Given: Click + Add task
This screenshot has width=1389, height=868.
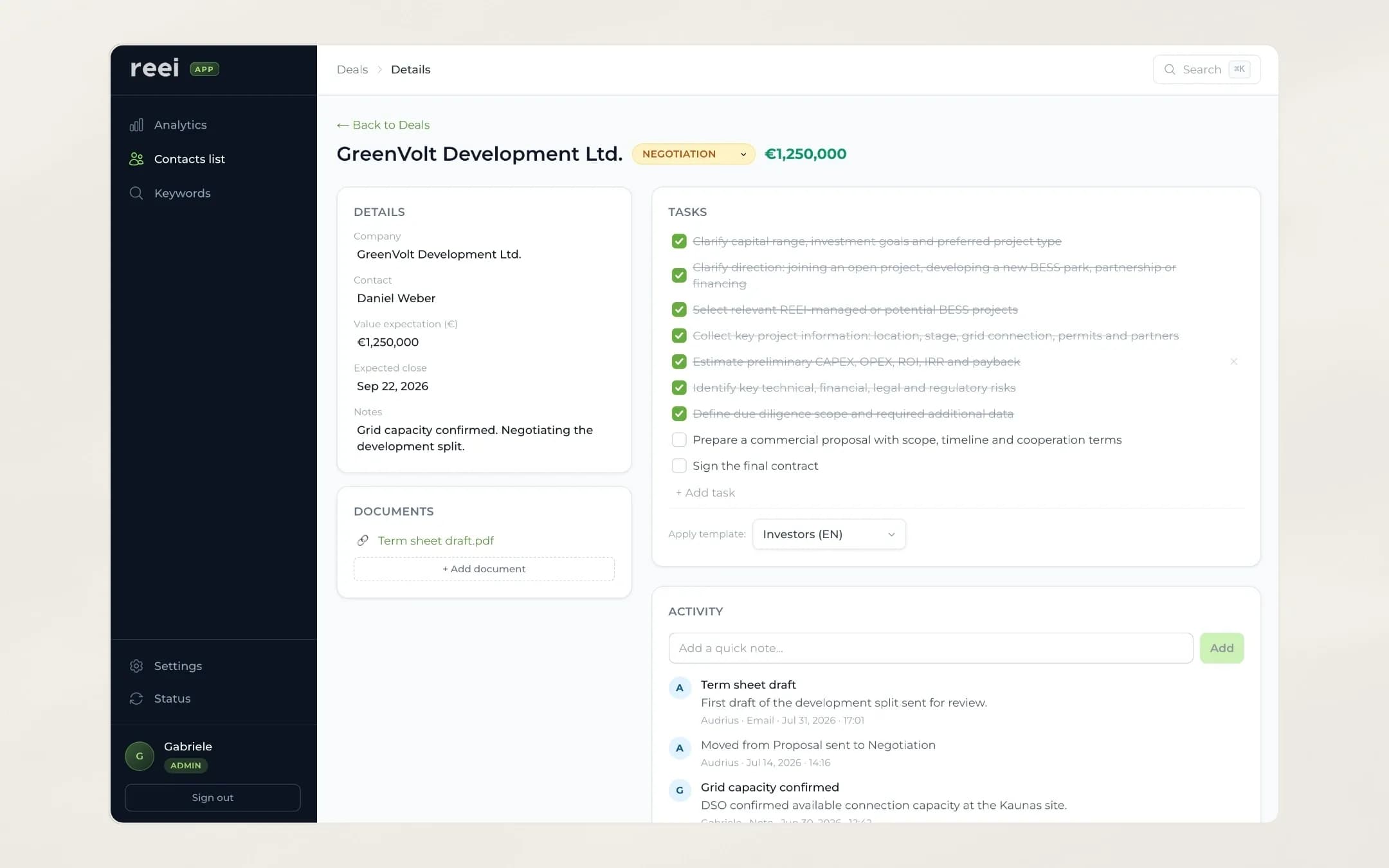Looking at the screenshot, I should coord(705,493).
